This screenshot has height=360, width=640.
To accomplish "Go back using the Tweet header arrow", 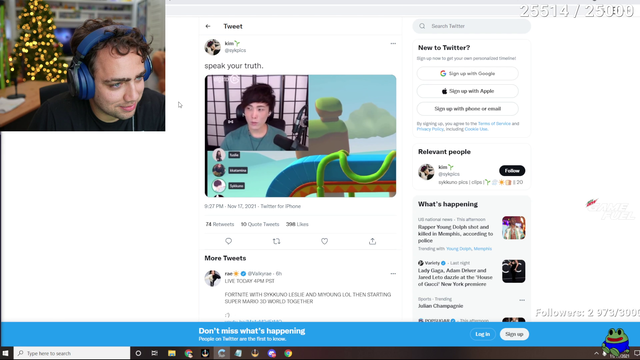I will 208,26.
